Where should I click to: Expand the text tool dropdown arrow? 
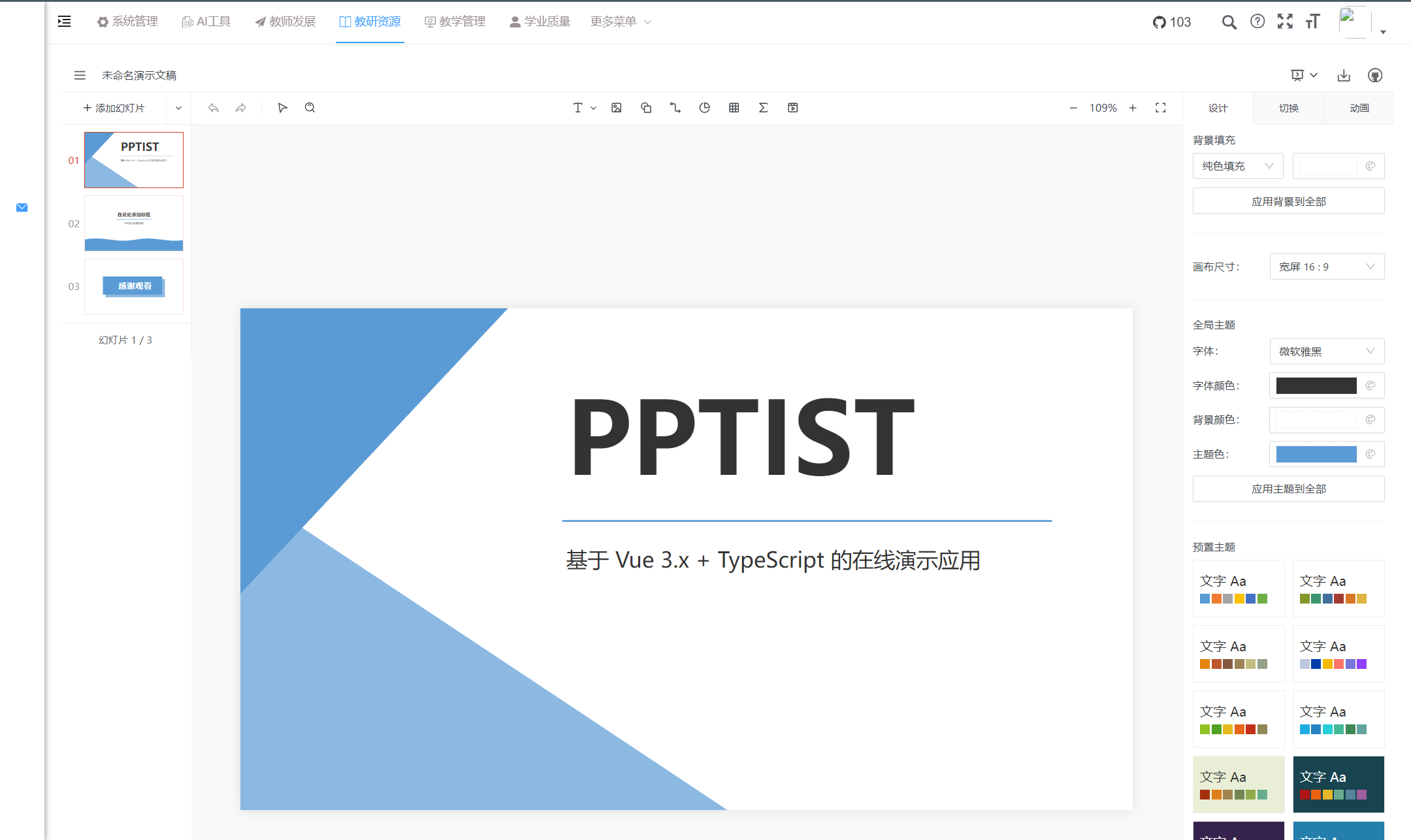594,108
